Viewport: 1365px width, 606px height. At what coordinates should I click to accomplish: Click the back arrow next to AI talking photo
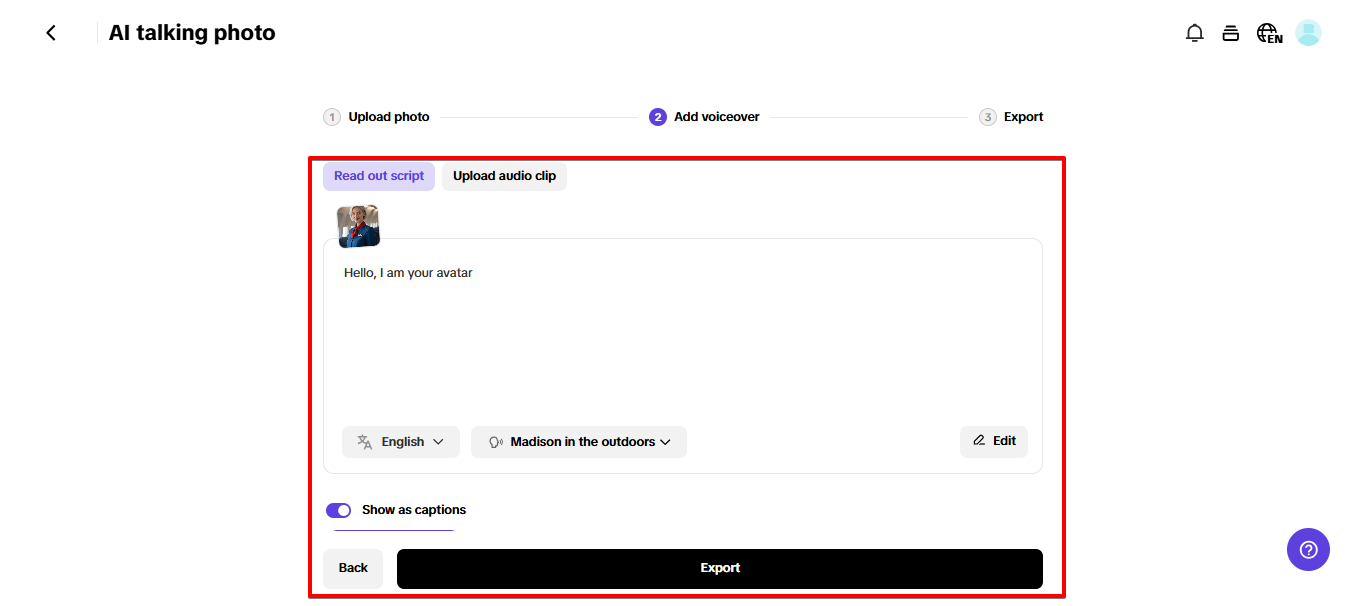(50, 32)
